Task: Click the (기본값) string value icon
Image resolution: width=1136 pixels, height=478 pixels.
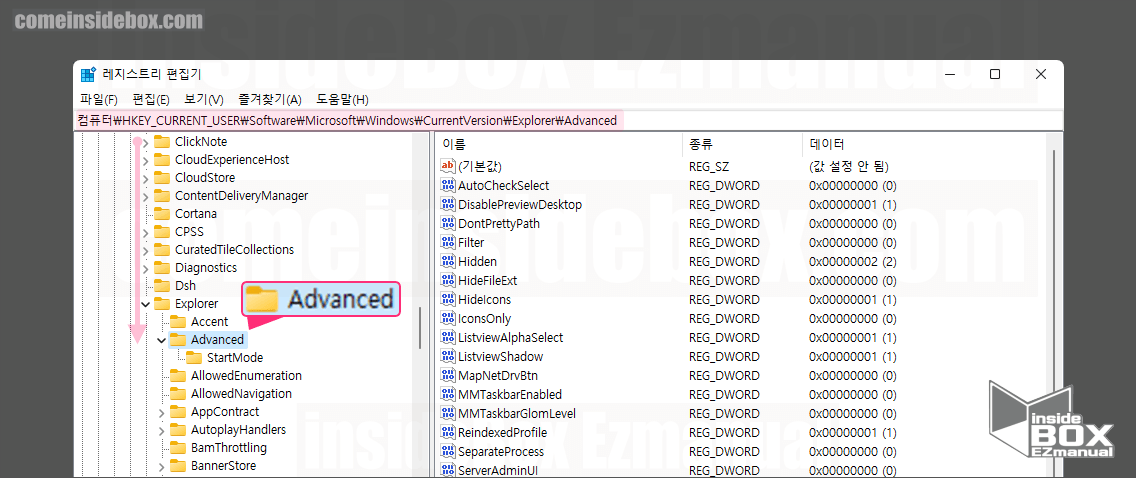Action: (x=448, y=167)
